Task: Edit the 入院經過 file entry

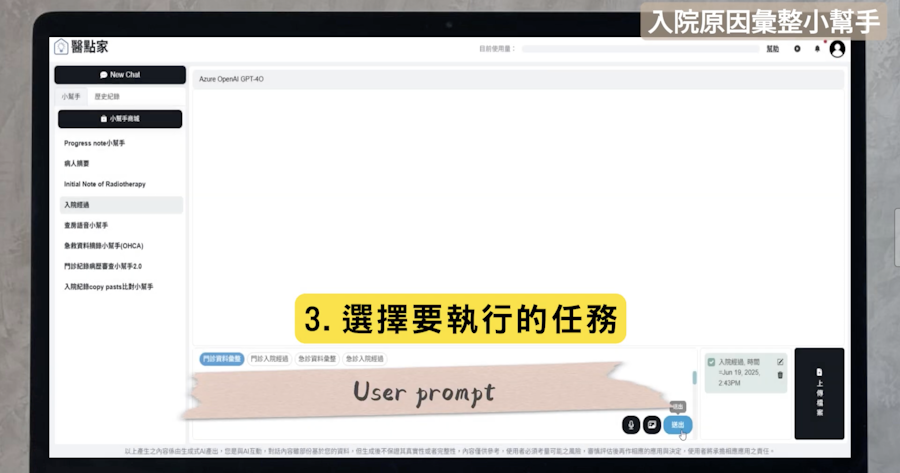Action: (780, 362)
